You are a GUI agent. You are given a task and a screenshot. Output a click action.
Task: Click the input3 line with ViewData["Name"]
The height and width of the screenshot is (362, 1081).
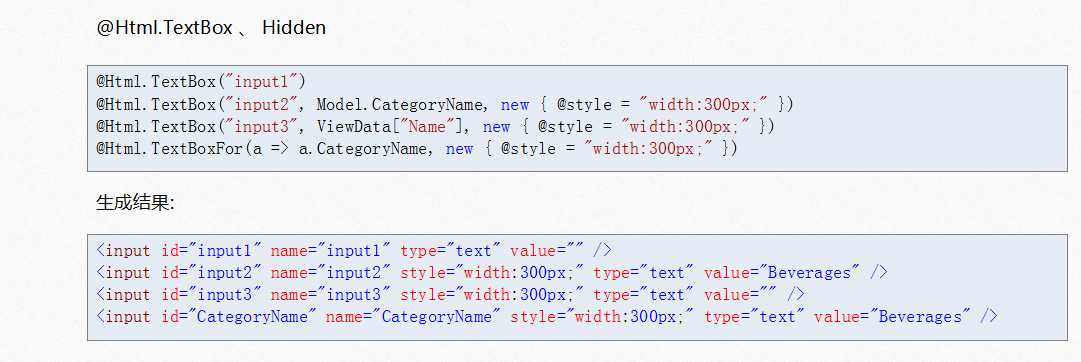click(436, 126)
